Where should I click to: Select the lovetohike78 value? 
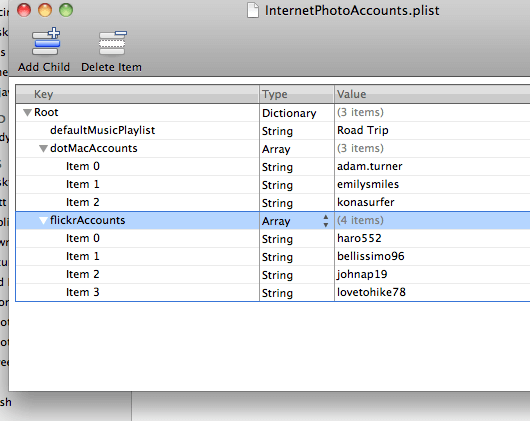tap(371, 292)
